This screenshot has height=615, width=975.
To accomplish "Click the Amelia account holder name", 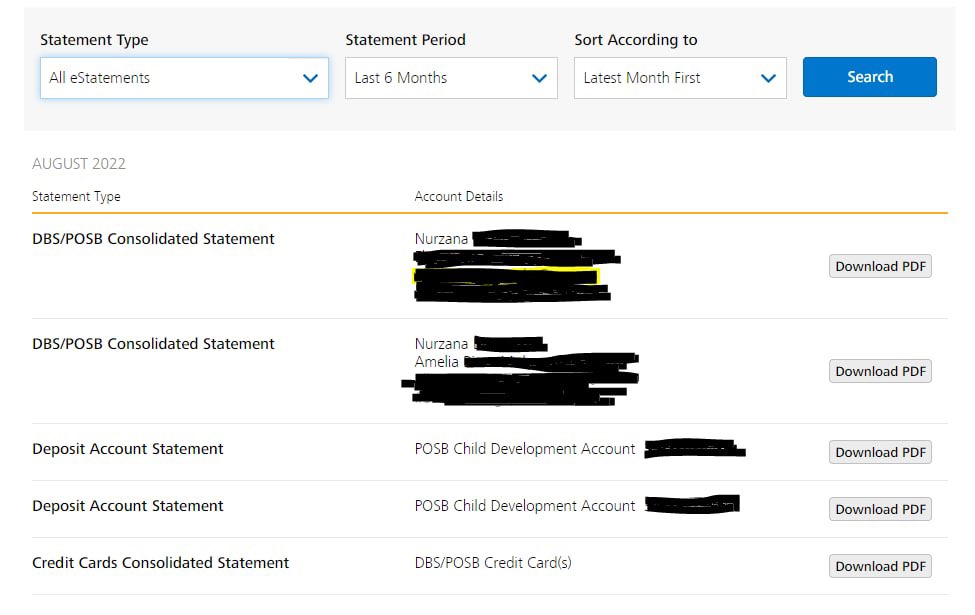I will click(x=437, y=362).
